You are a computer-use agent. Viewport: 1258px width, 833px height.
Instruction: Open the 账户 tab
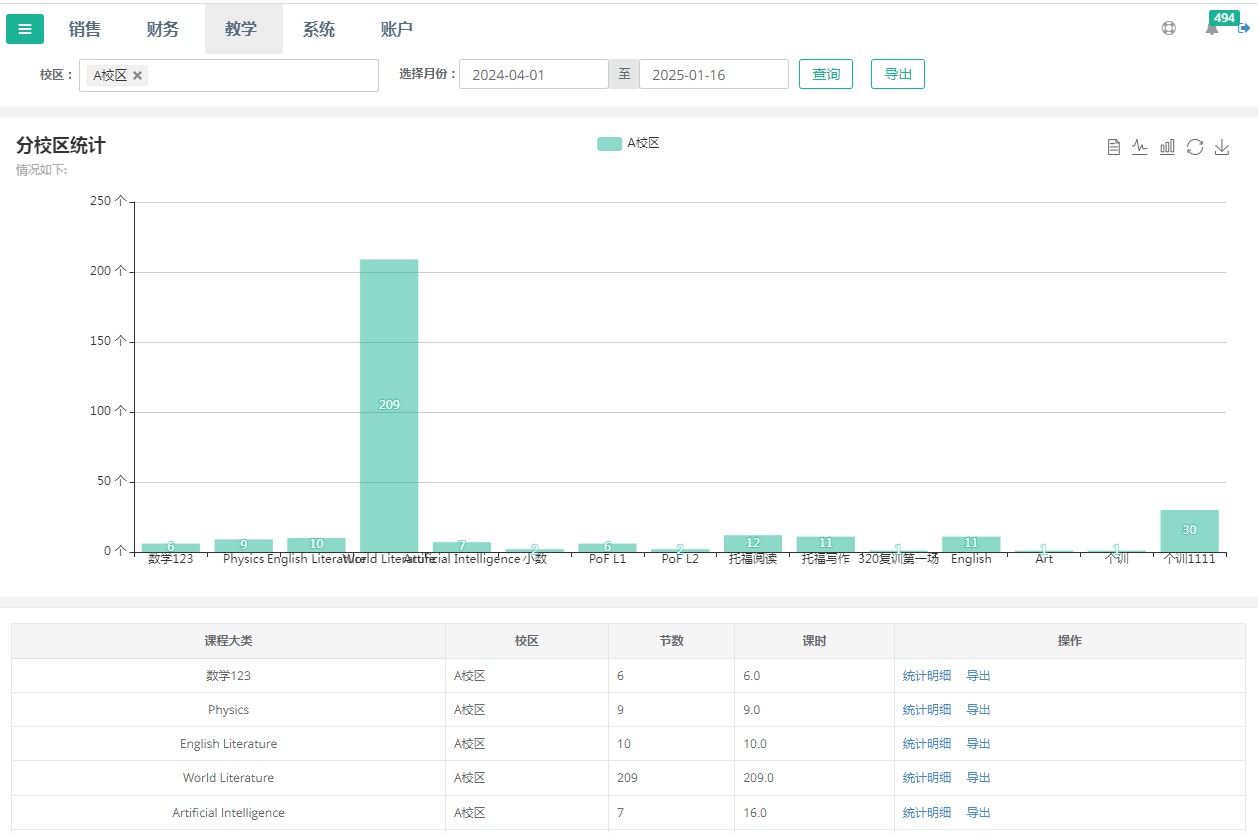tap(397, 29)
